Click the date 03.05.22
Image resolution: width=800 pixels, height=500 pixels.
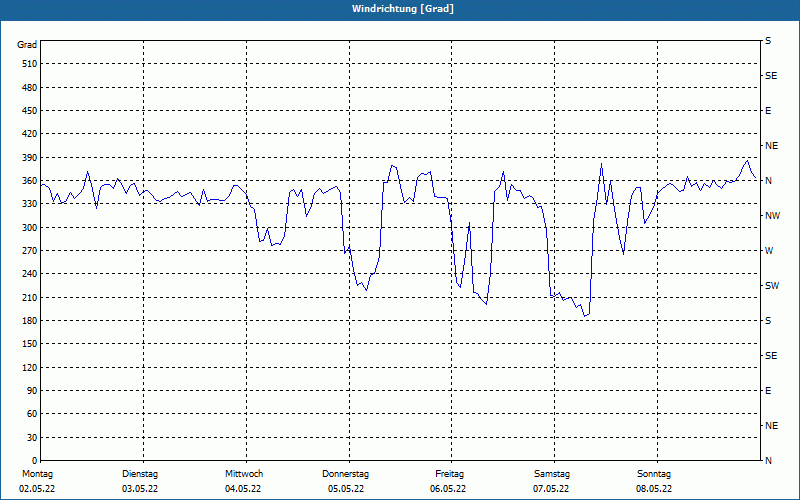pos(140,489)
